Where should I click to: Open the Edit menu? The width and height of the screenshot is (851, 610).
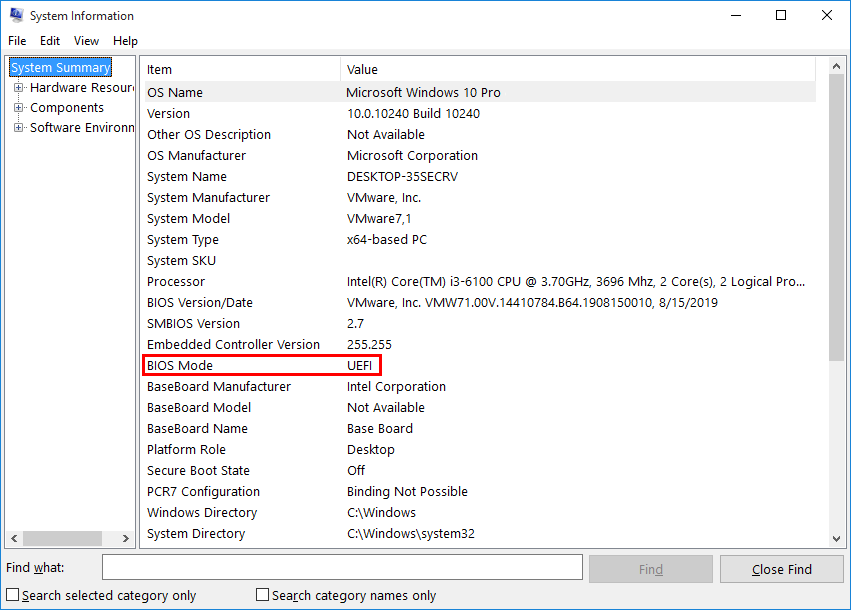pos(50,41)
